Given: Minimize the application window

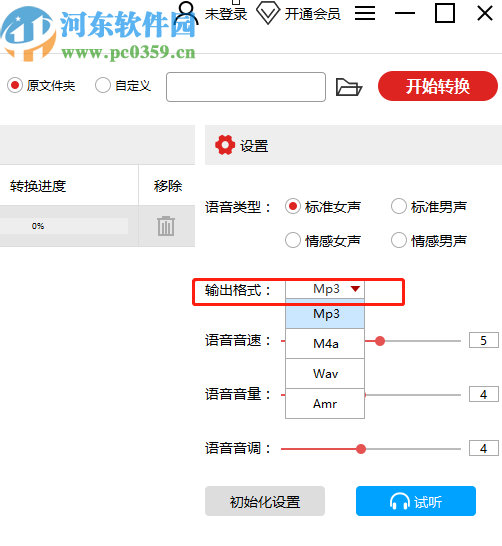Looking at the screenshot, I should (x=405, y=14).
